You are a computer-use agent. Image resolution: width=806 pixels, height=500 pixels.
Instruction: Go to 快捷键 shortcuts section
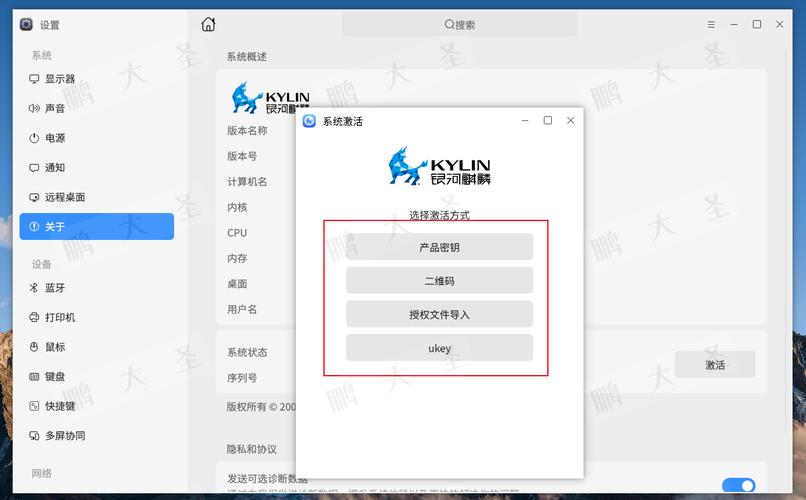point(59,406)
